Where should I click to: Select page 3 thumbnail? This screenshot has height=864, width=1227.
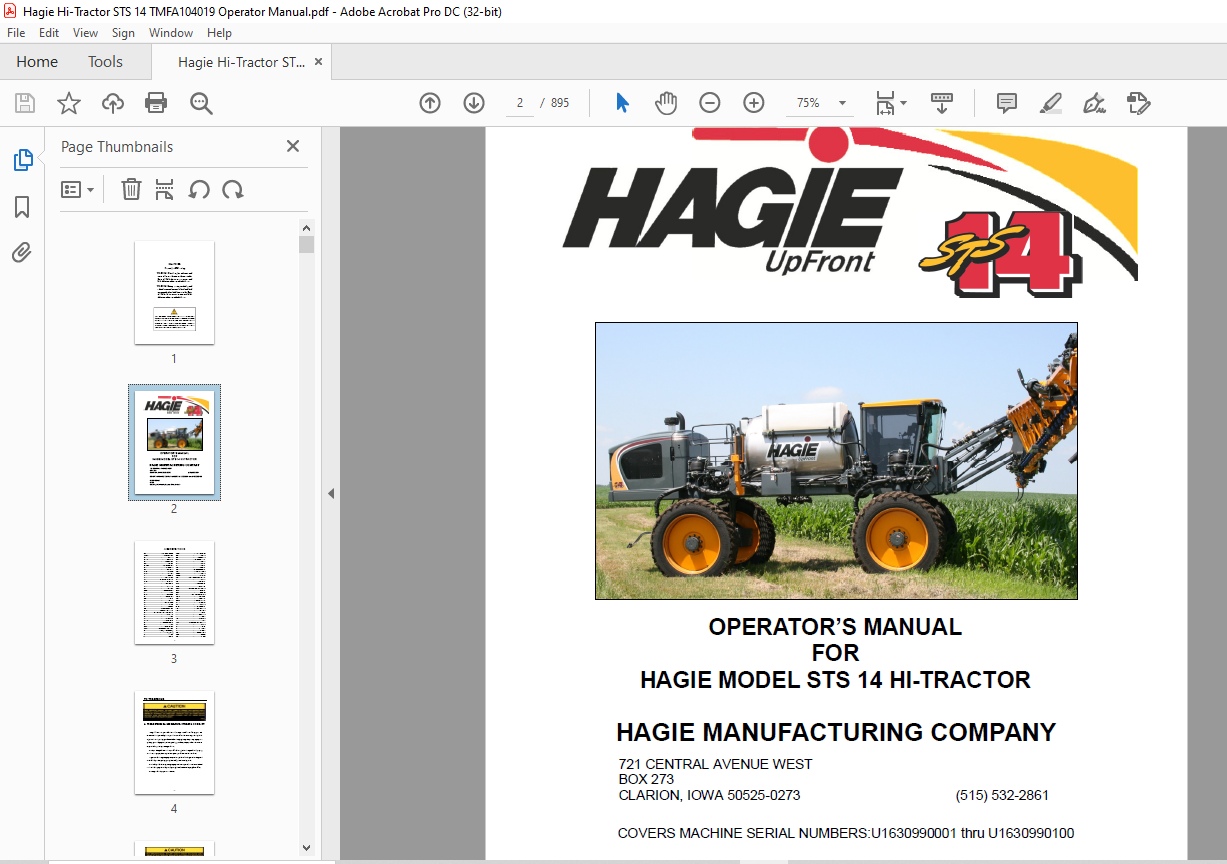click(x=174, y=592)
